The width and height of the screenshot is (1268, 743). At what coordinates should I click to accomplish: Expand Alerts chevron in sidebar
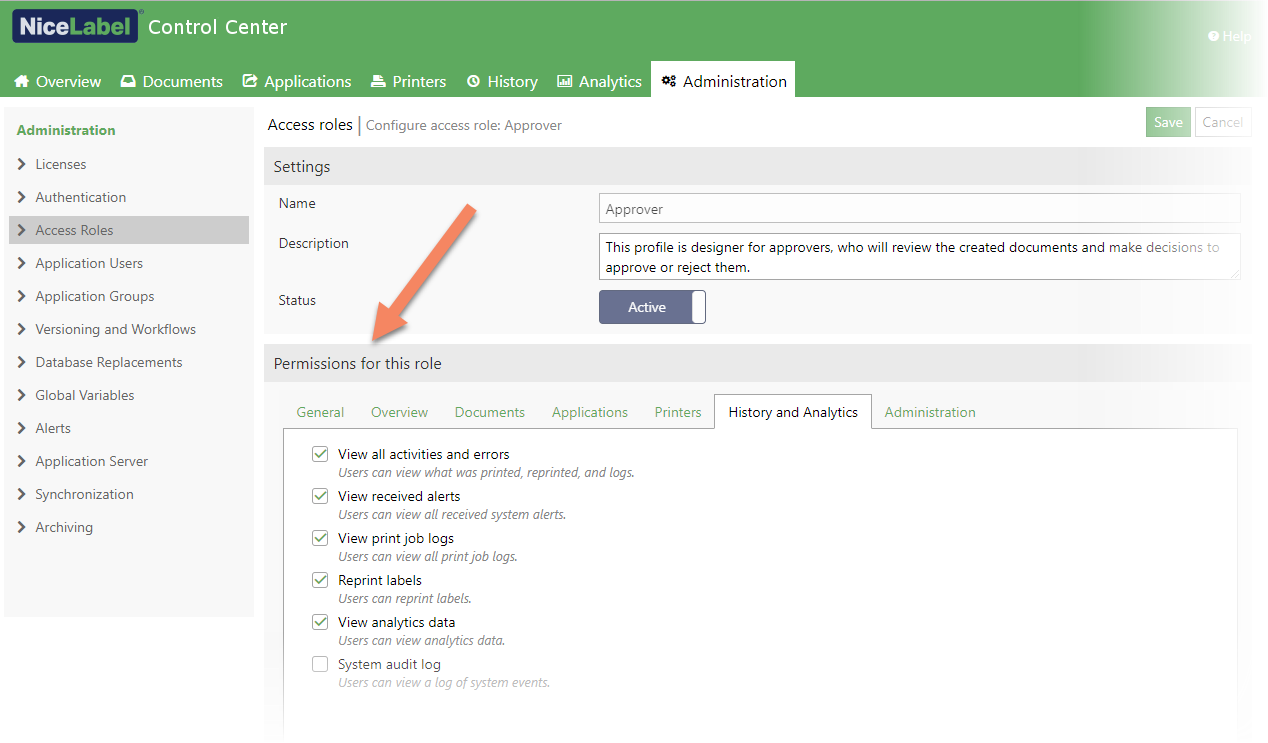(22, 428)
